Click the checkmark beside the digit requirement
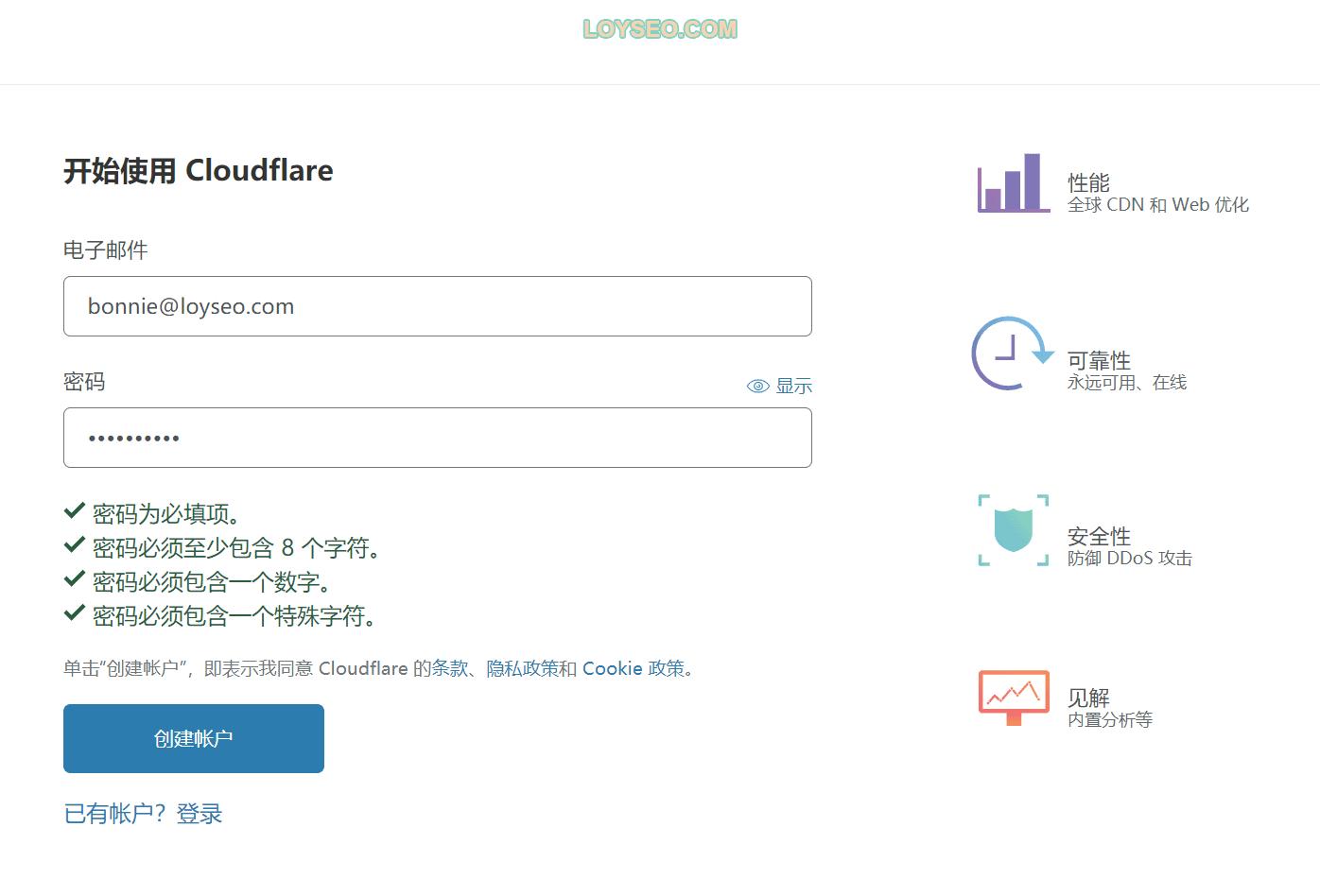The width and height of the screenshot is (1320, 896). [x=75, y=579]
